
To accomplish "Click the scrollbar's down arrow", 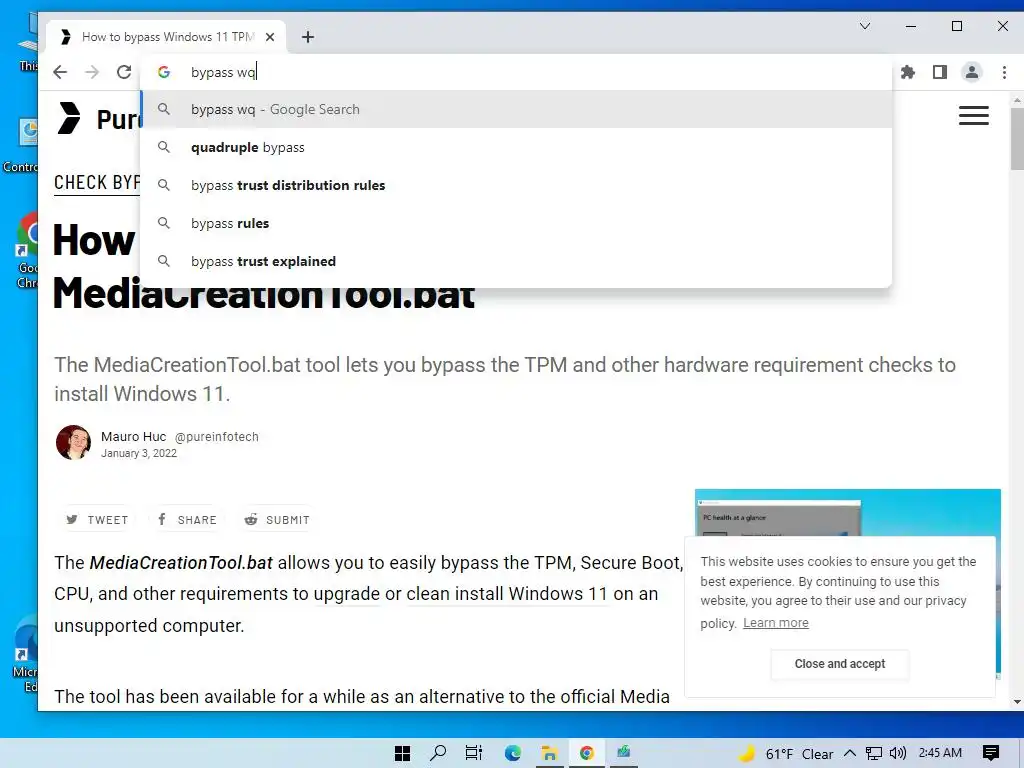I will coord(1017,702).
